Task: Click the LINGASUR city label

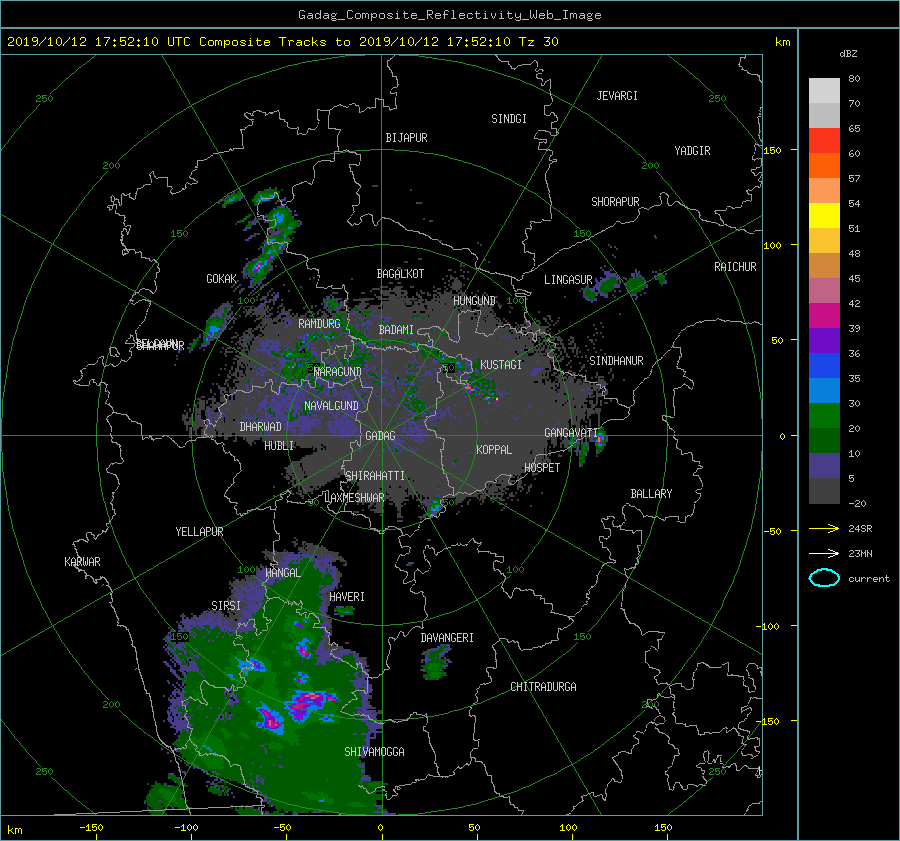Action: pos(568,280)
